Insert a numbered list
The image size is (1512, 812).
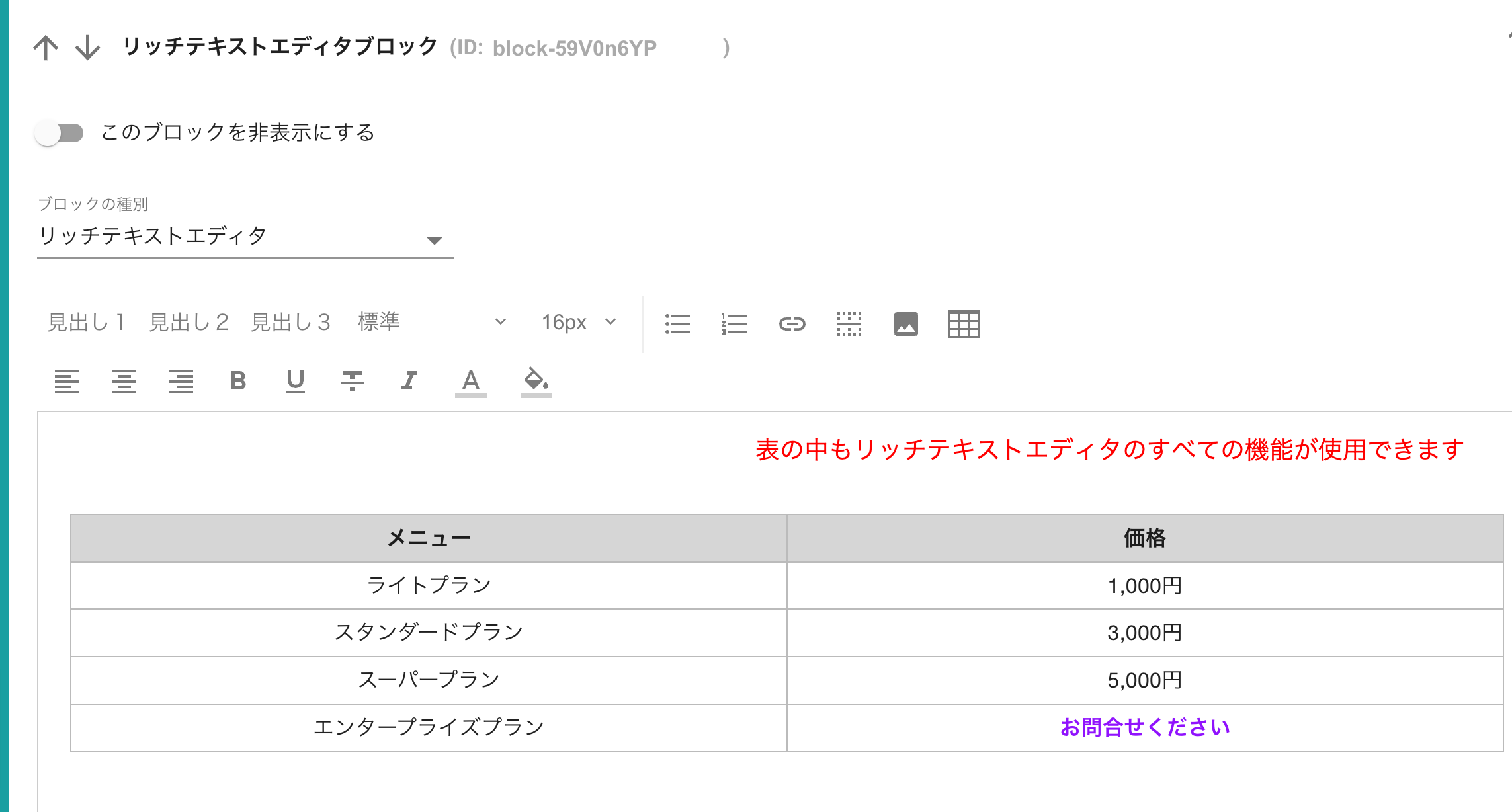tap(734, 324)
